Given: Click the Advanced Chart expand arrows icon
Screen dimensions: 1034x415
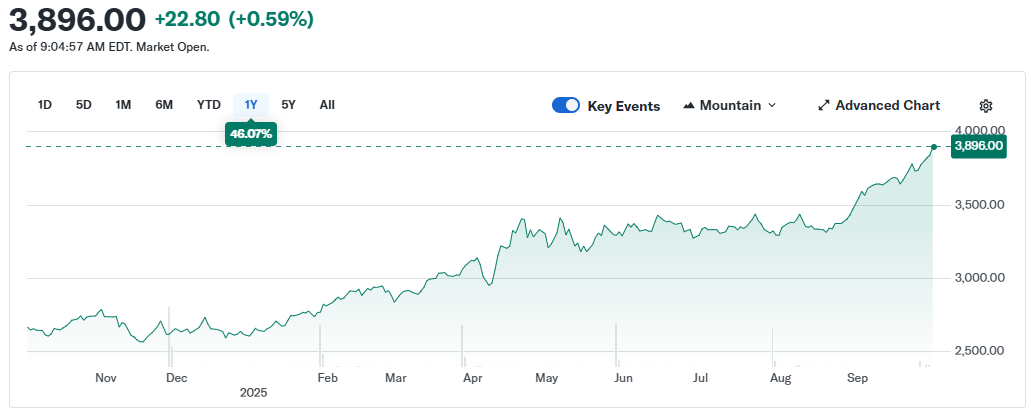Looking at the screenshot, I should tap(824, 105).
